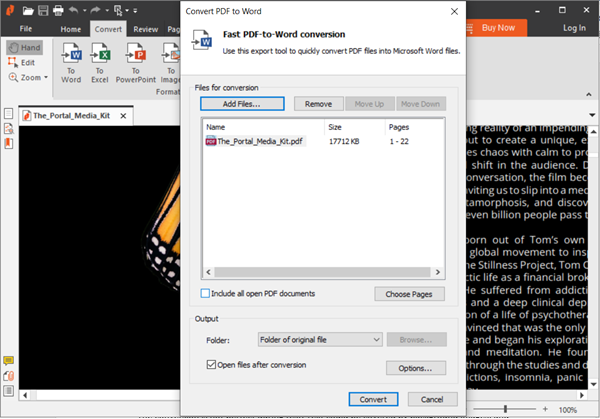
Task: Click file list horizontal scrollbar right arrow
Action: (x=437, y=272)
